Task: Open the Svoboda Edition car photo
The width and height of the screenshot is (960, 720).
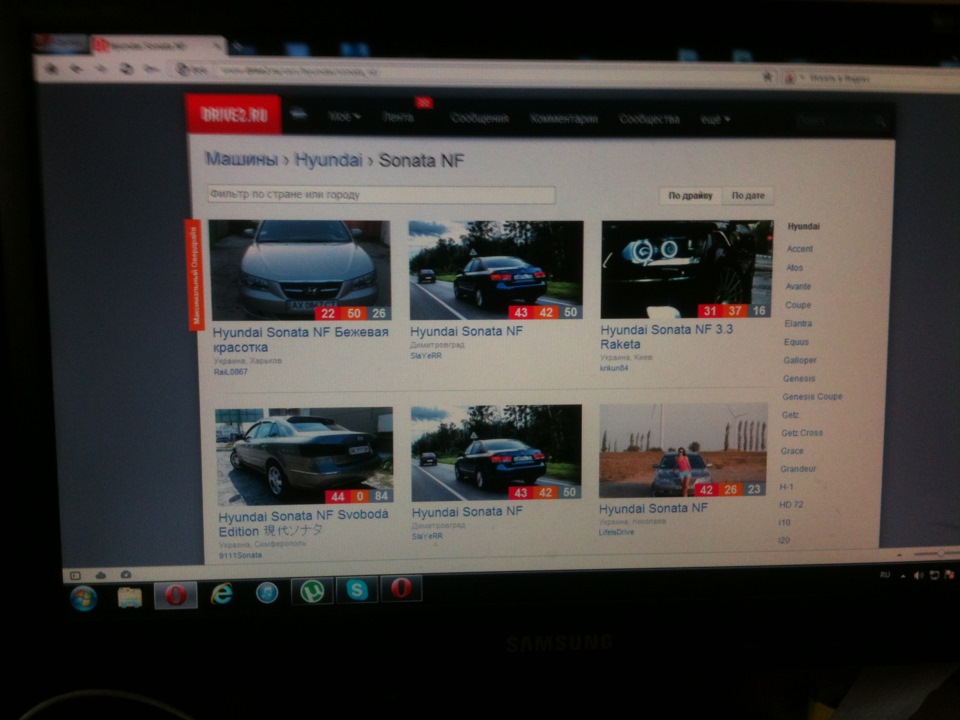Action: 304,456
